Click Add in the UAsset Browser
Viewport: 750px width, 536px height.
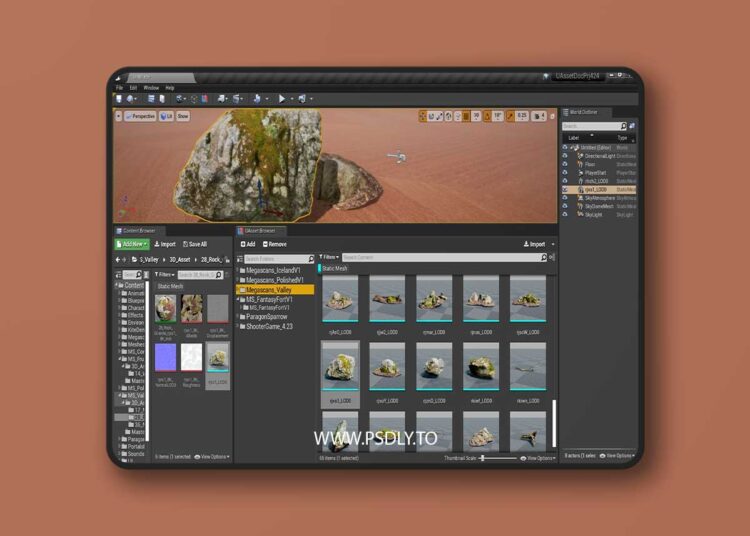[x=247, y=244]
